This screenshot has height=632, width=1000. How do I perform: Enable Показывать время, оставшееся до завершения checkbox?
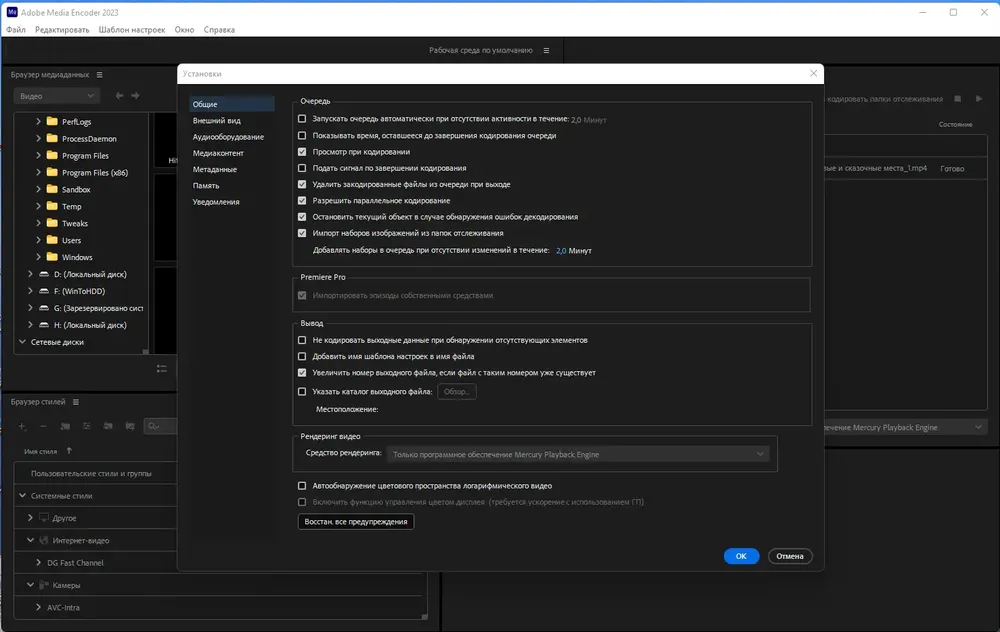coord(302,135)
